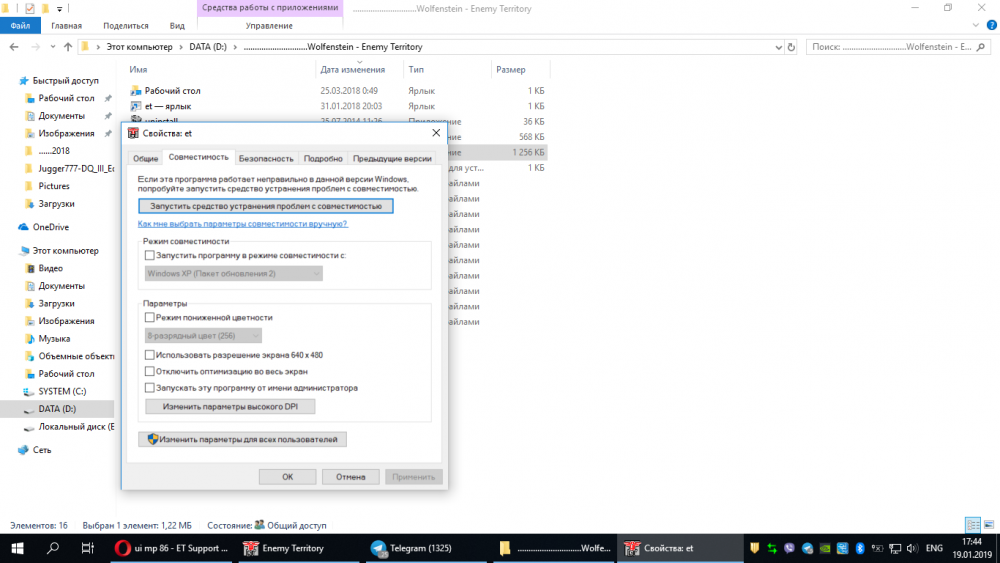The width and height of the screenshot is (1000, 563).
Task: Open the Windows Start menu
Action: [17, 548]
